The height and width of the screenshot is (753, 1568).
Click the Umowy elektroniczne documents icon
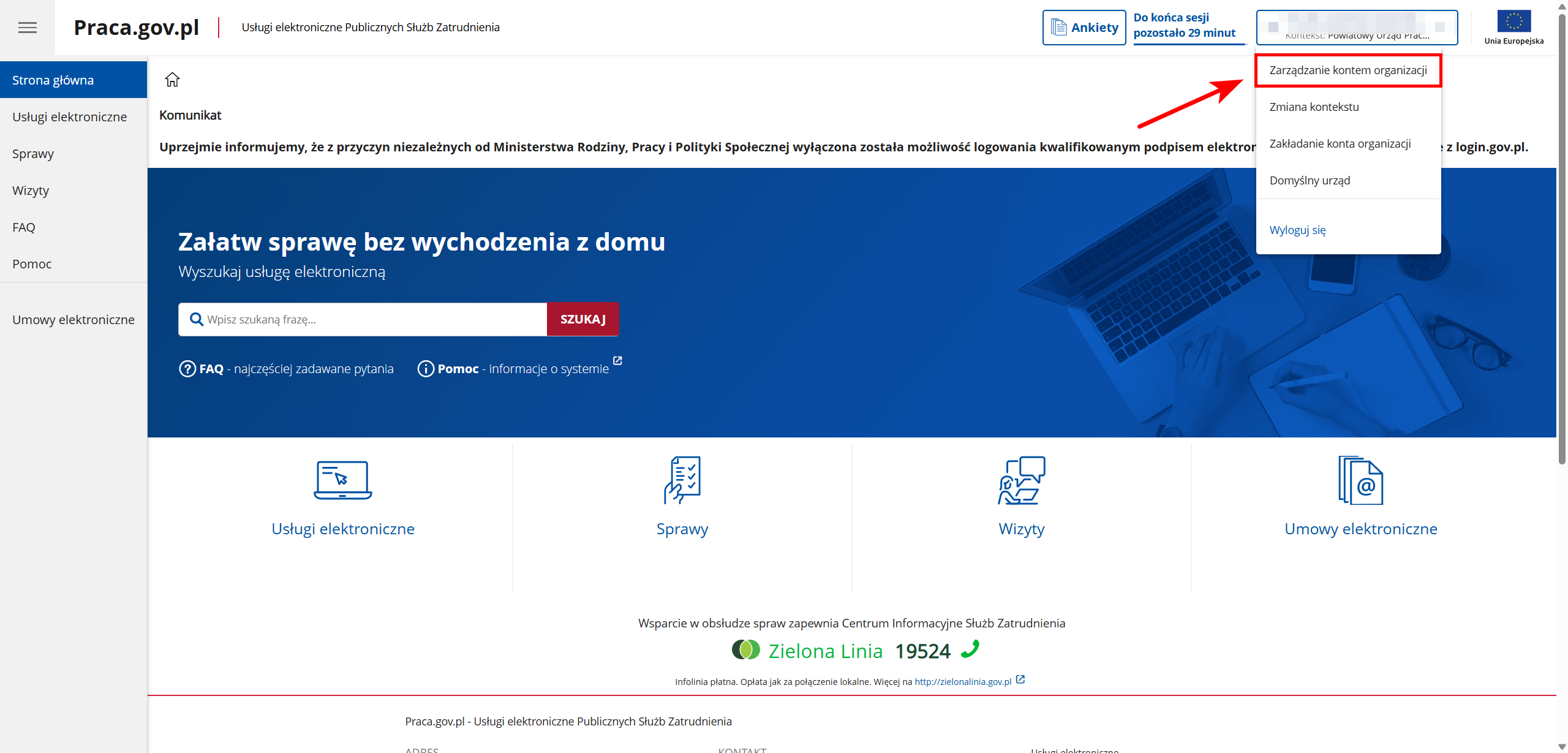pos(1361,480)
